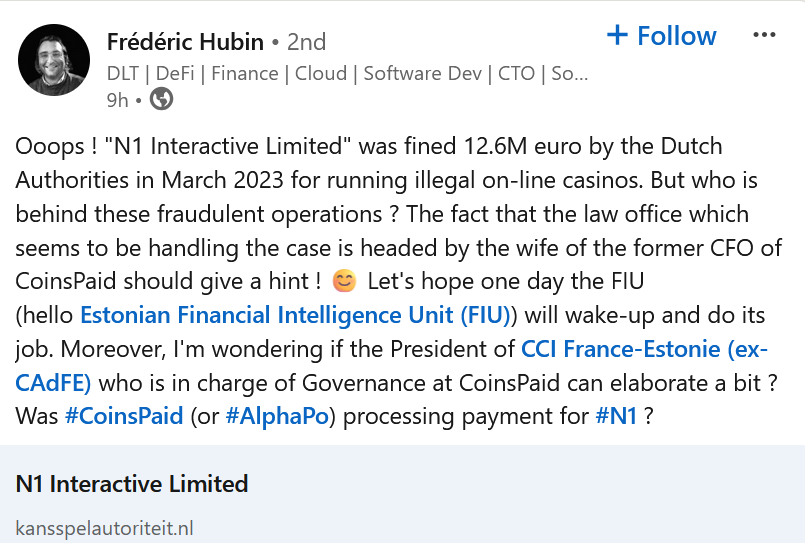Open the CCI France-Estonie company mention
The image size is (805, 543).
644,349
